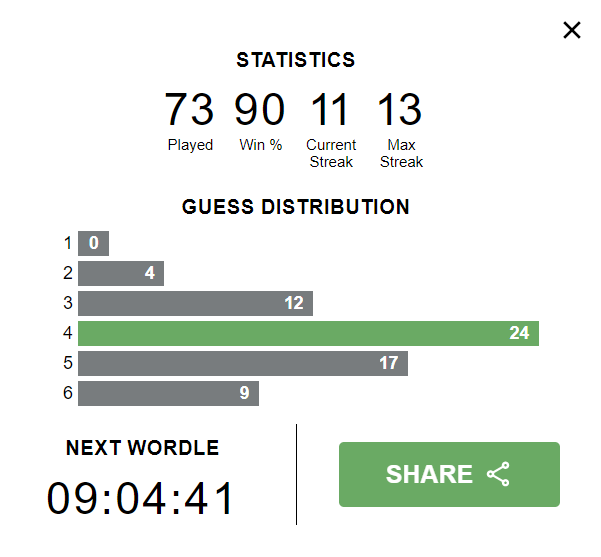Select the green bar for 4 guesses
601x557 pixels.
click(308, 333)
